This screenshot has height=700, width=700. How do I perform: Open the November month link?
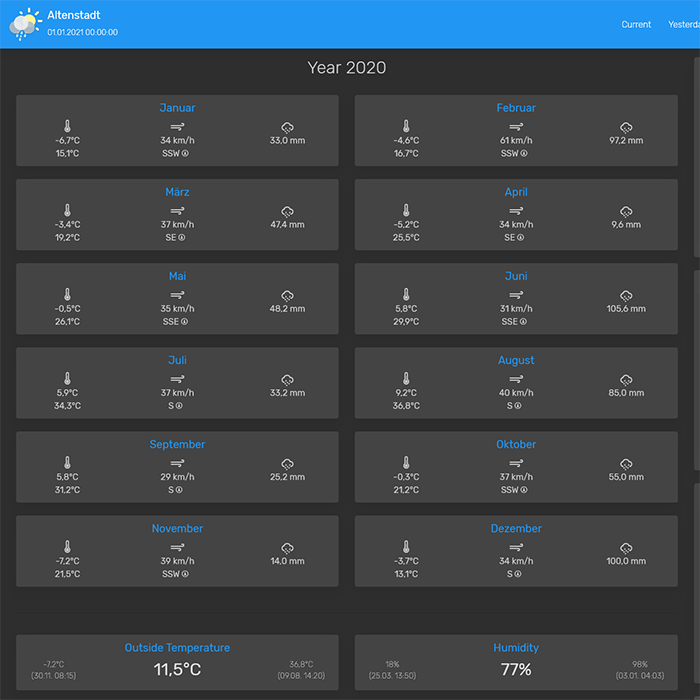point(177,529)
